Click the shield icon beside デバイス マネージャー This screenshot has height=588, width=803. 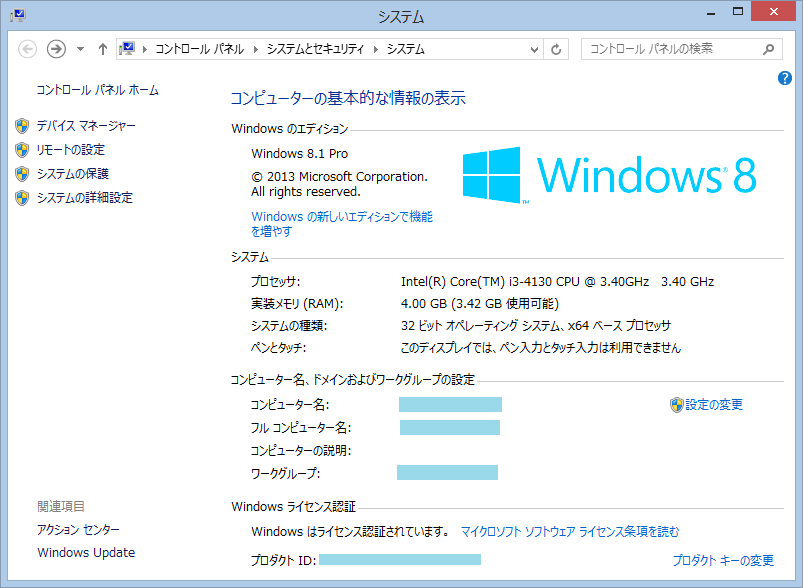pos(22,125)
